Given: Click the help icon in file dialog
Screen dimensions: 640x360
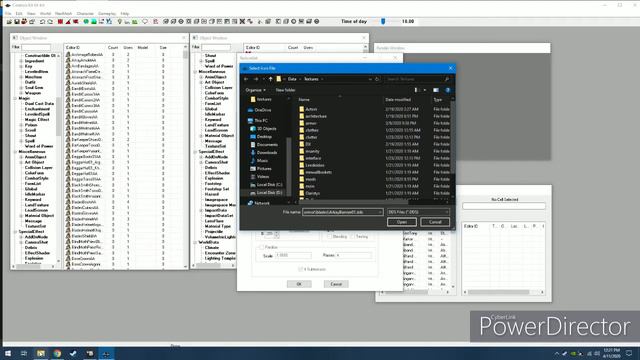Looking at the screenshot, I should 447,90.
